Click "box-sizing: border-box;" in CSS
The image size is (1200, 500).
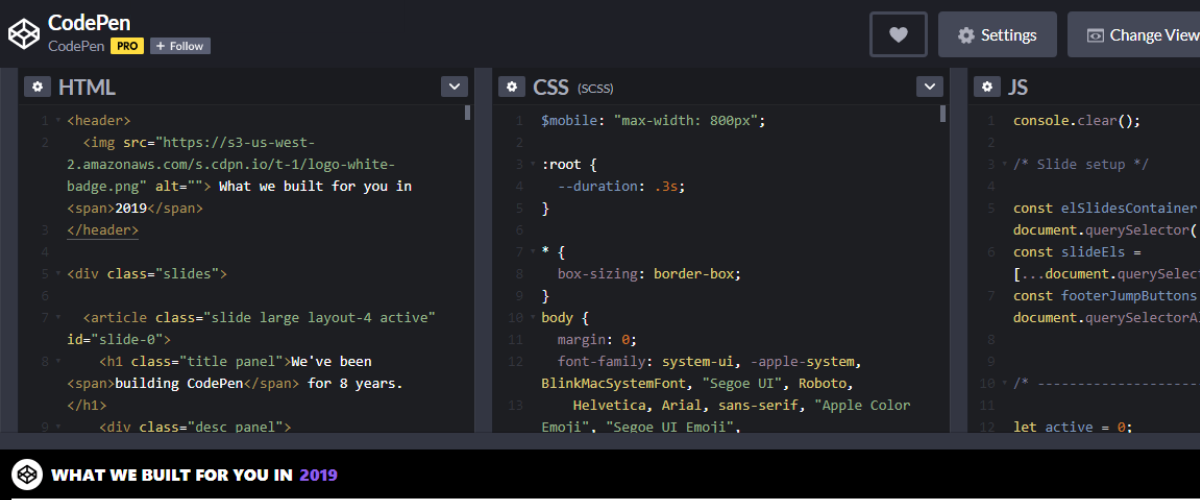[x=649, y=274]
